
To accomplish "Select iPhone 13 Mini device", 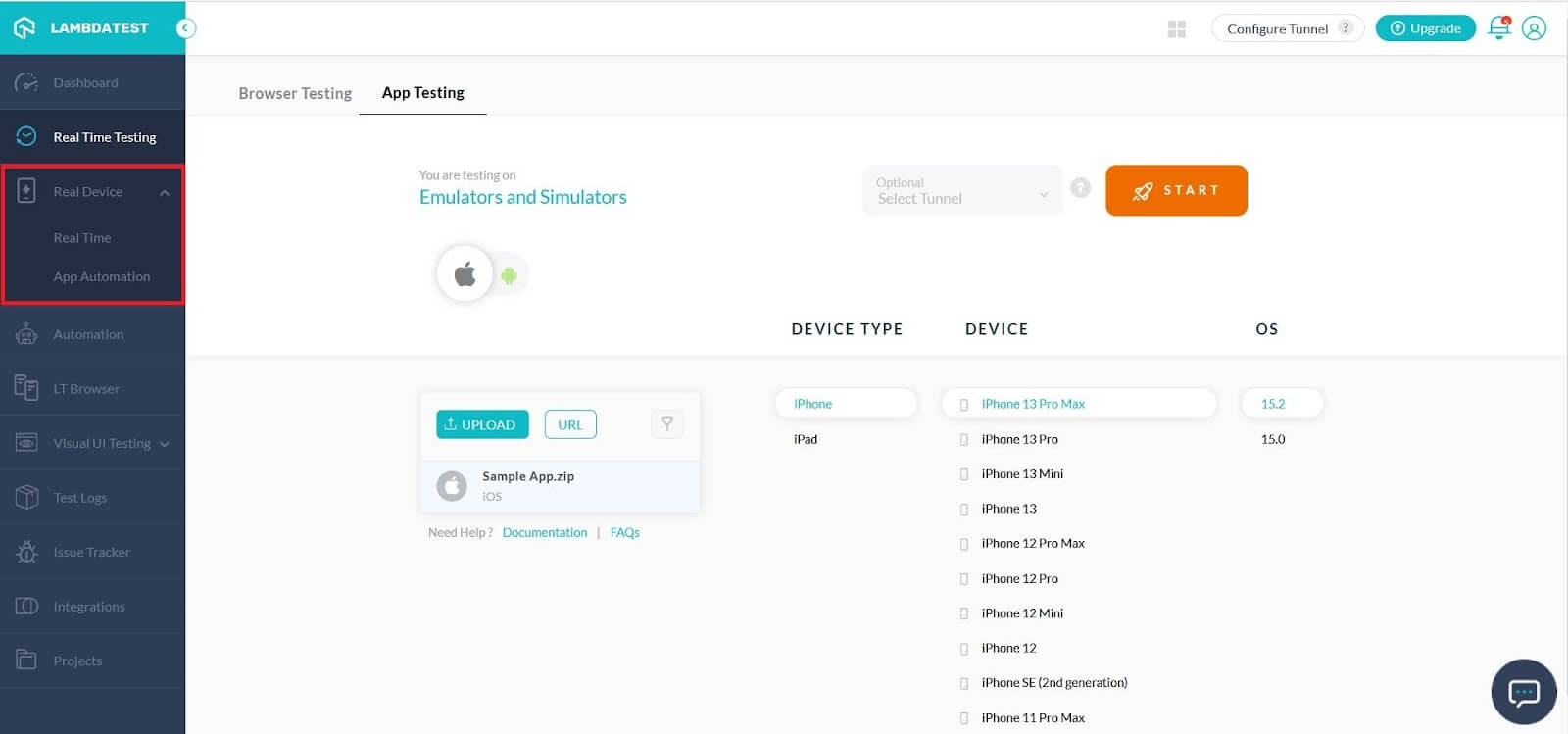I will [1022, 473].
